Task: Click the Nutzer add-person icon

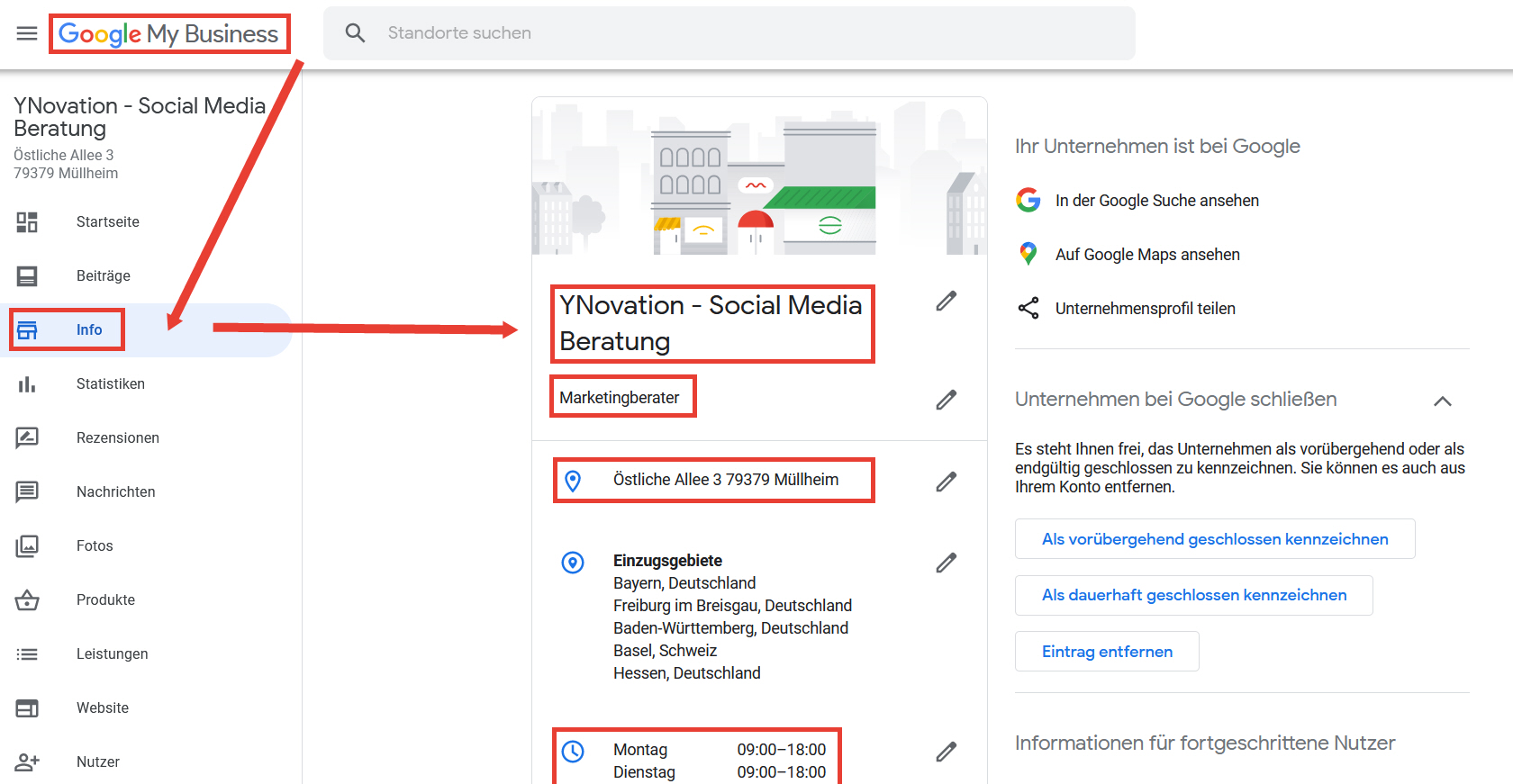Action: tap(27, 762)
